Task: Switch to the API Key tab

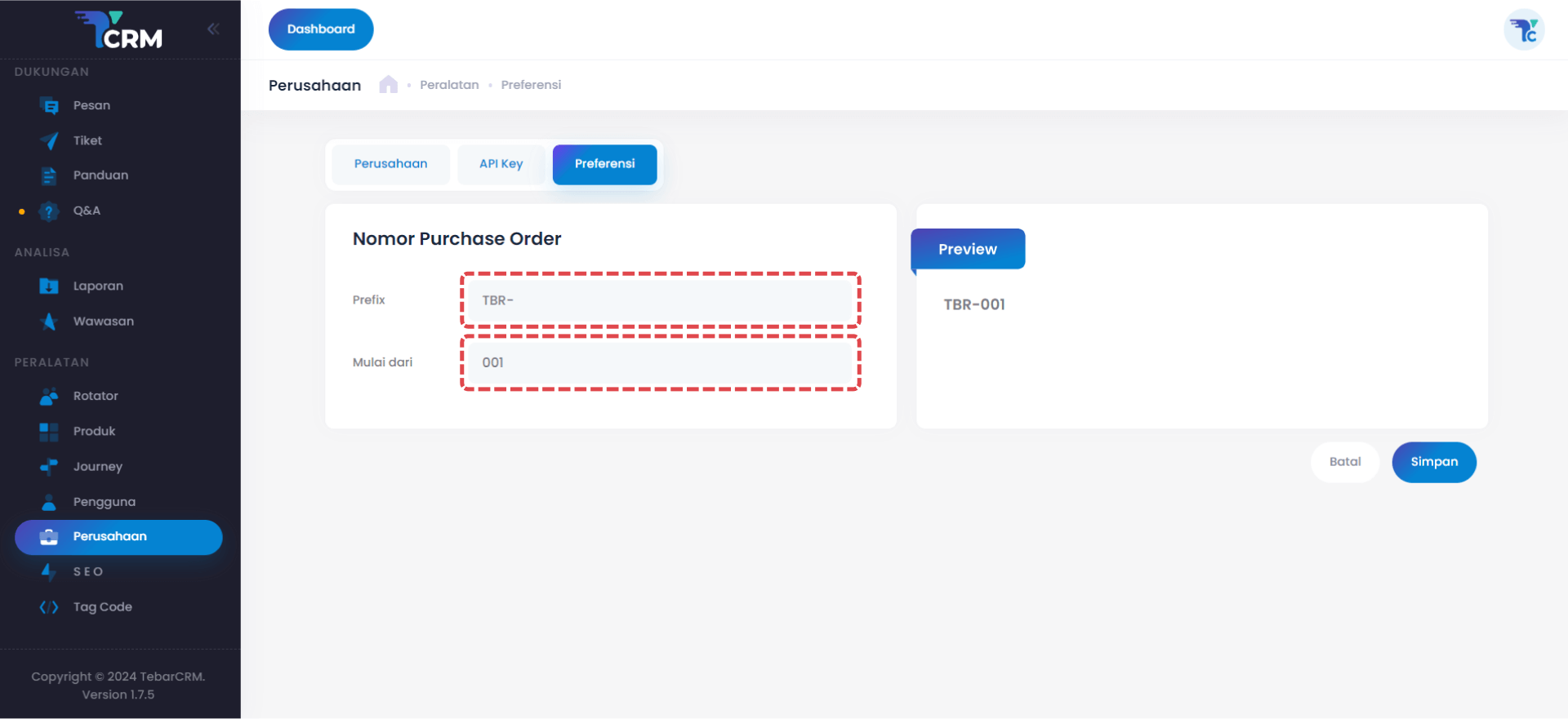Action: coord(501,164)
